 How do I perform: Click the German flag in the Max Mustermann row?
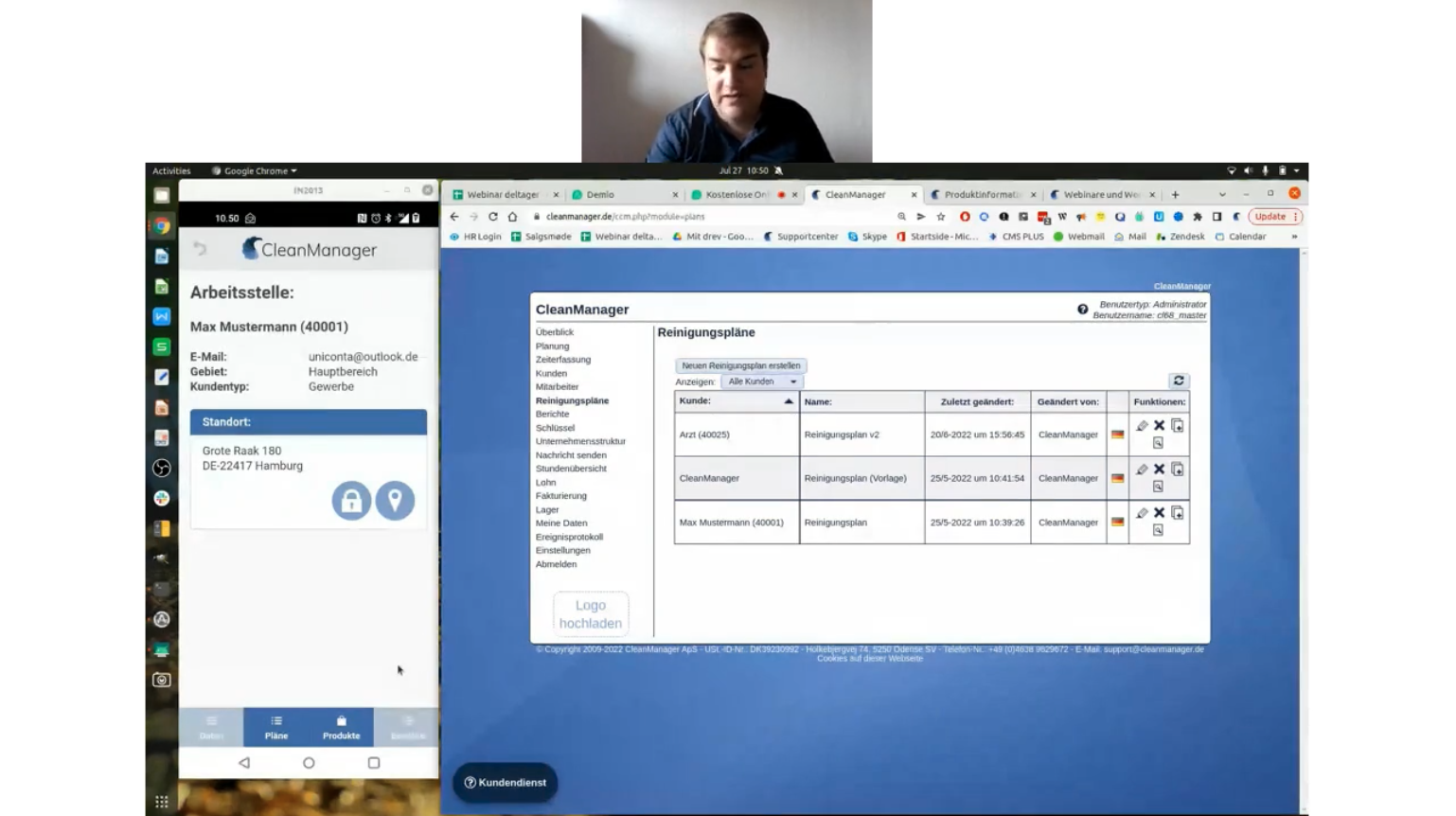1117,522
